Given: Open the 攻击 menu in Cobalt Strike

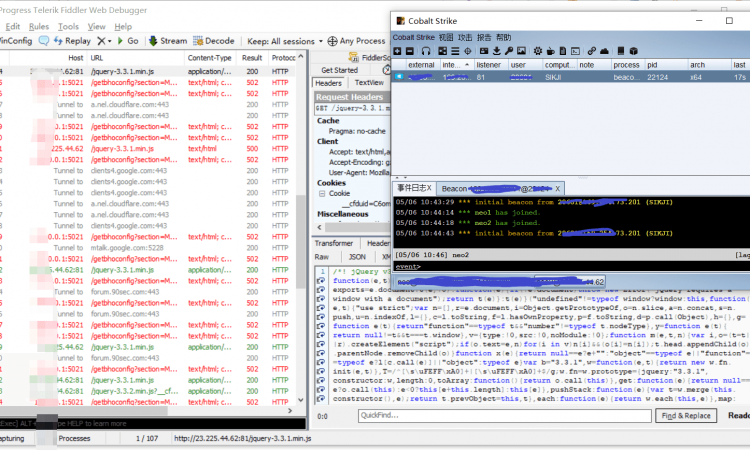Looking at the screenshot, I should coord(465,37).
